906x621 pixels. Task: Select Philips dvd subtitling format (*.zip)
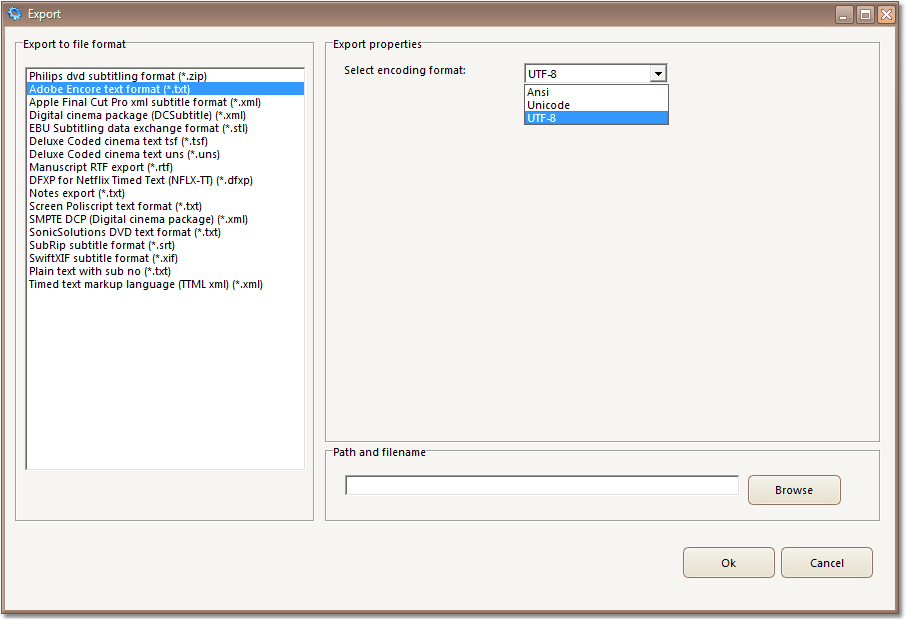[117, 76]
